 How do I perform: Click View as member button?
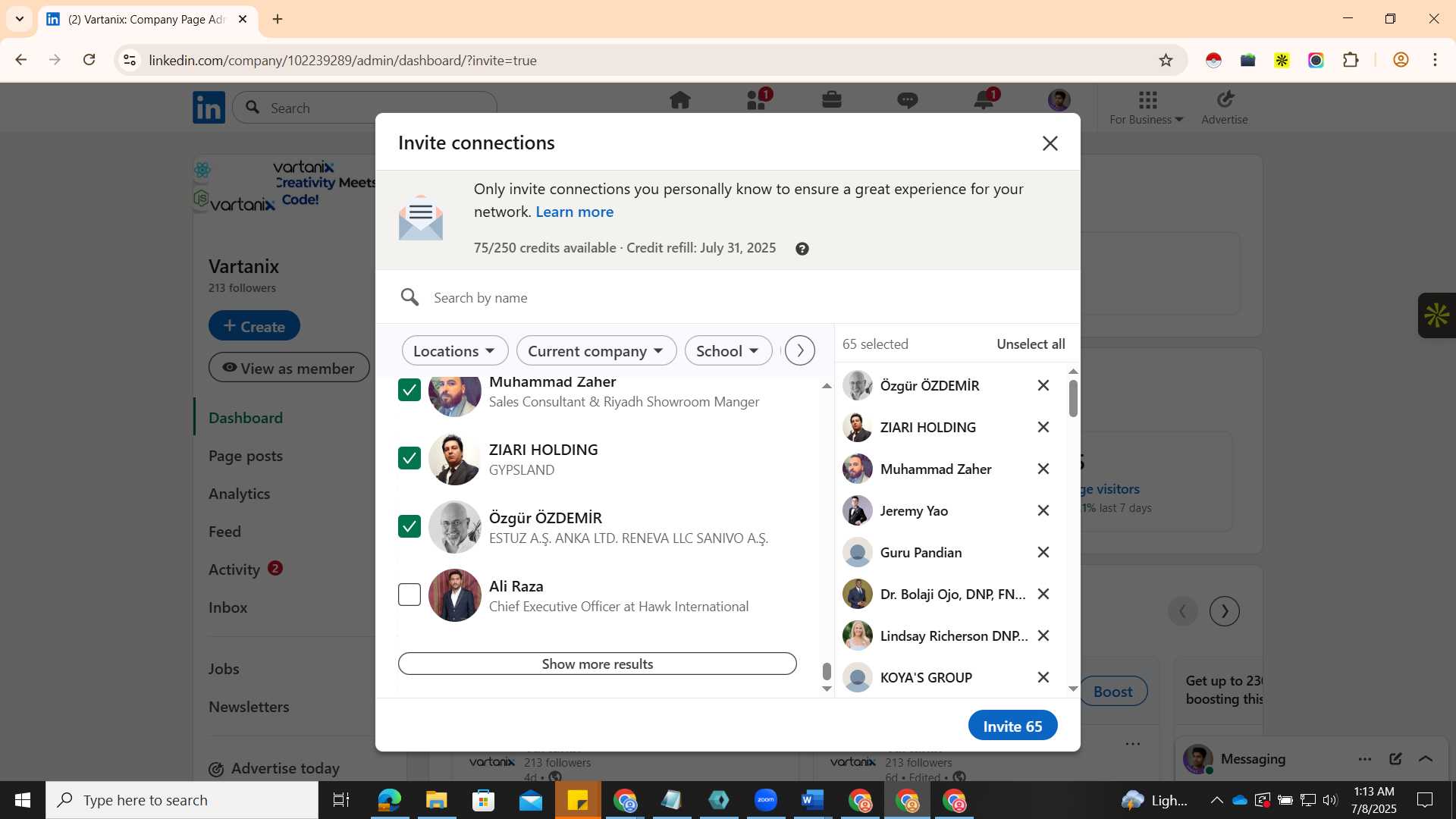[289, 368]
